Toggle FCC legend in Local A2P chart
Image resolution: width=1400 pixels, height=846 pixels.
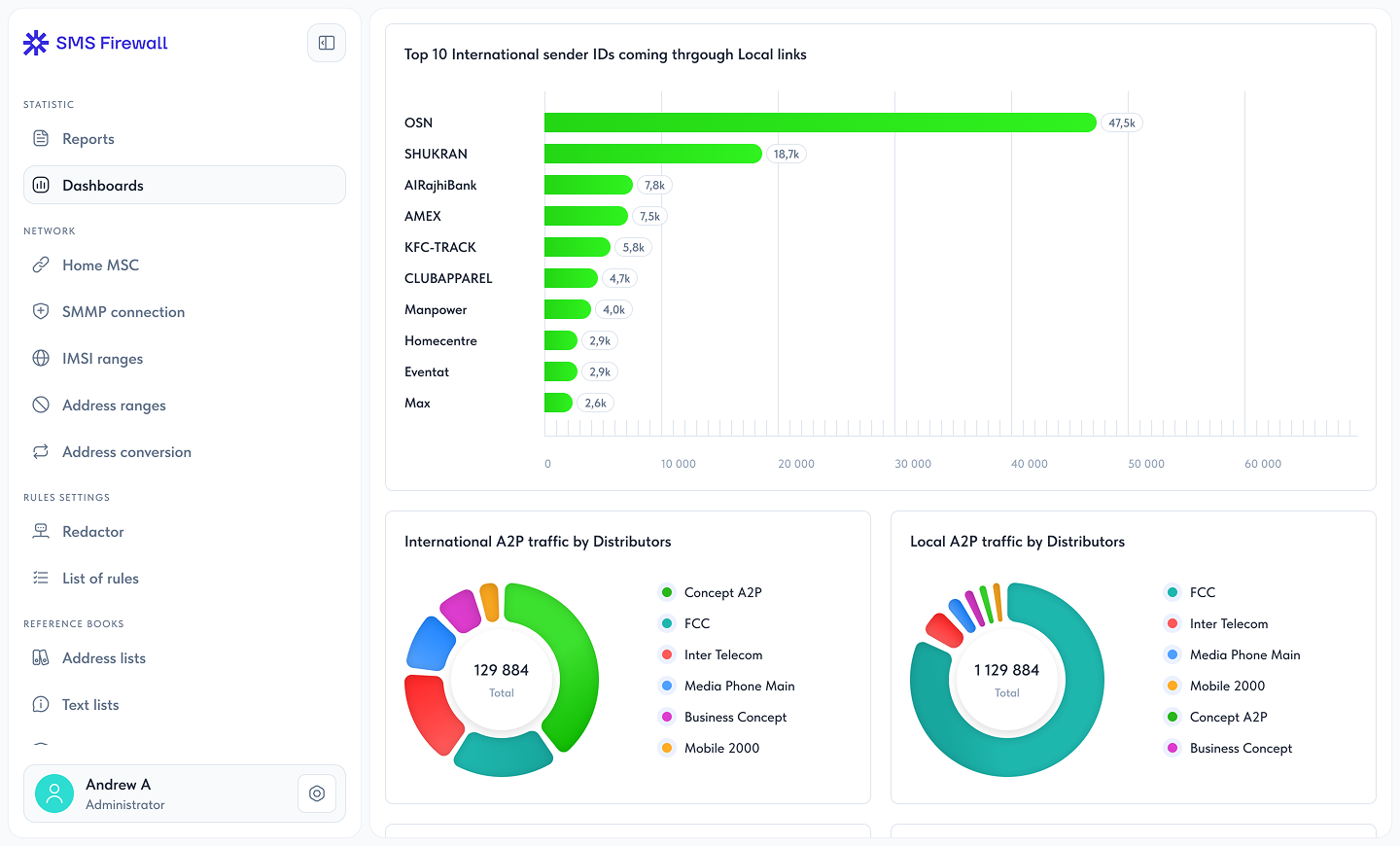coord(1202,592)
